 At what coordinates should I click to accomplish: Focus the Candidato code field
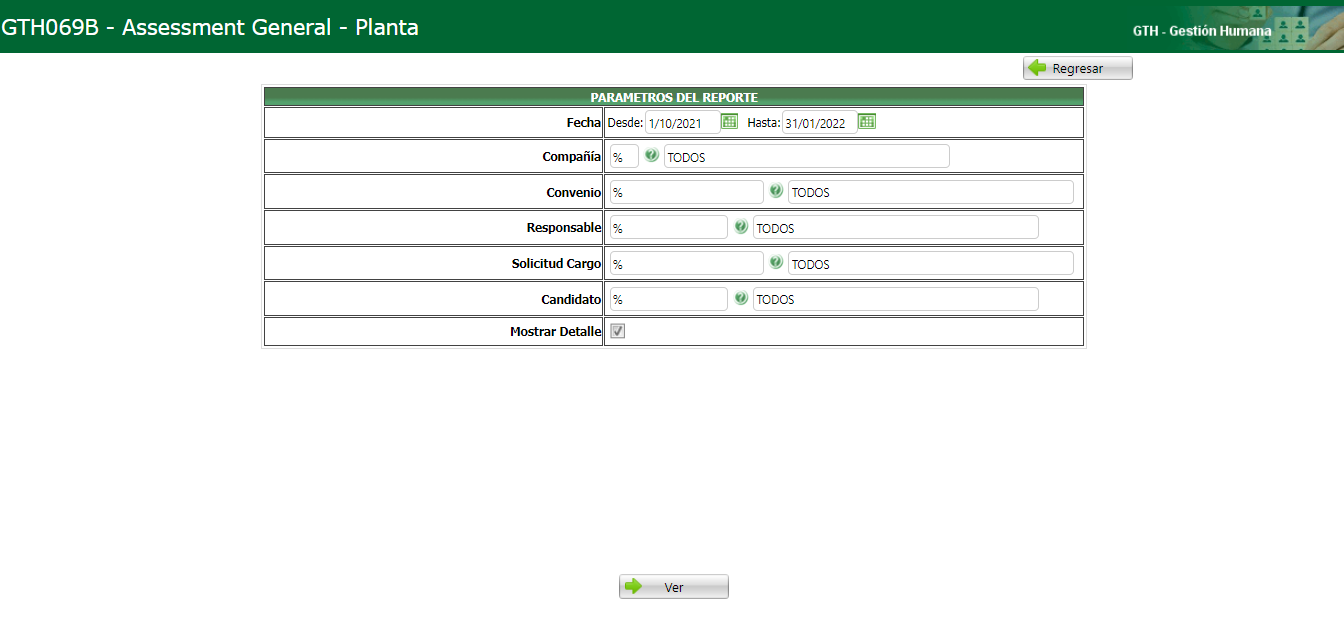click(x=669, y=299)
